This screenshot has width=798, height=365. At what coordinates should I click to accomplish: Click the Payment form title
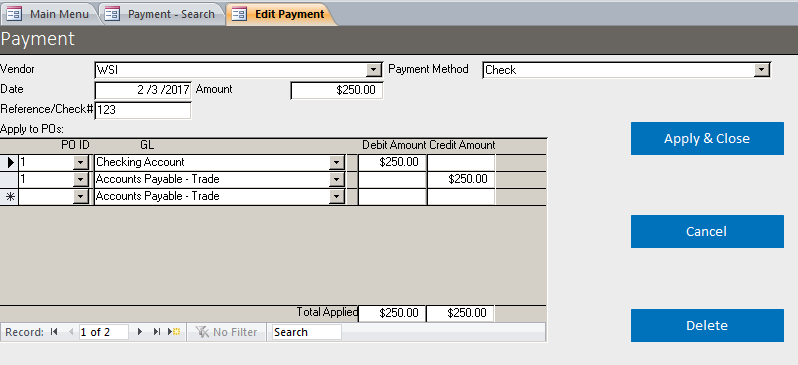[x=38, y=39]
